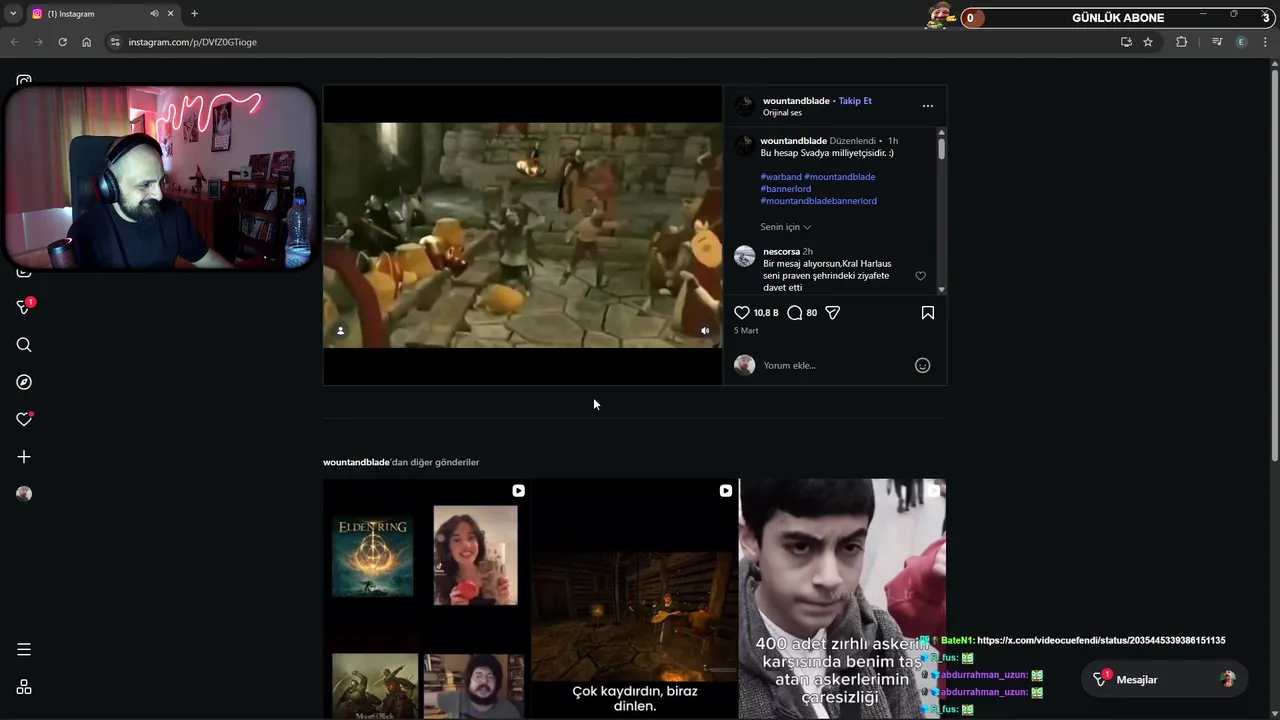Image resolution: width=1280 pixels, height=720 pixels.
Task: Open the #bannerlord hashtag
Action: click(x=785, y=189)
